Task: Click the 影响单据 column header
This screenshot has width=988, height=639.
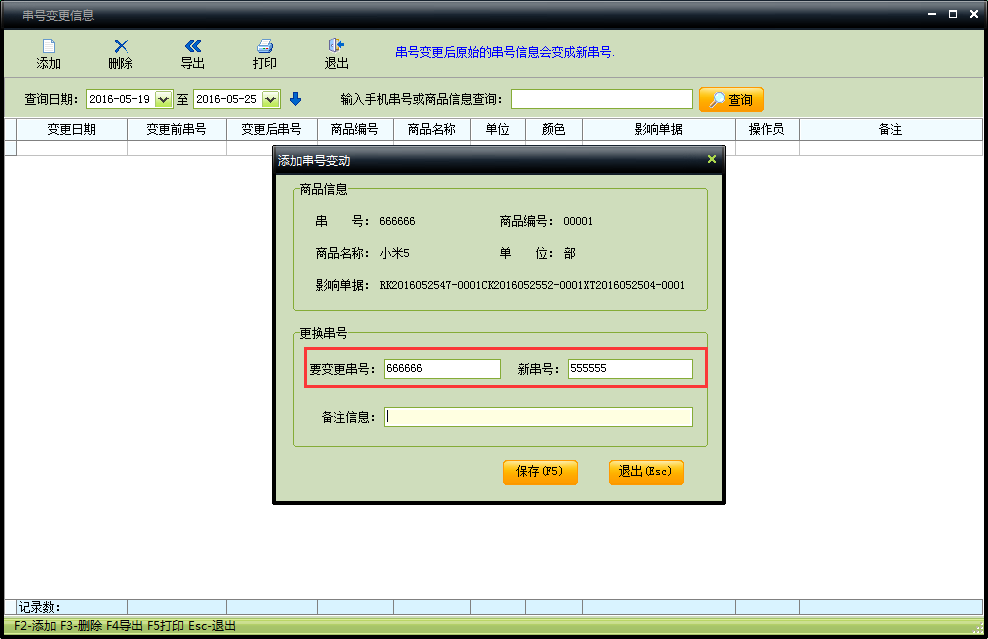Action: tap(658, 129)
